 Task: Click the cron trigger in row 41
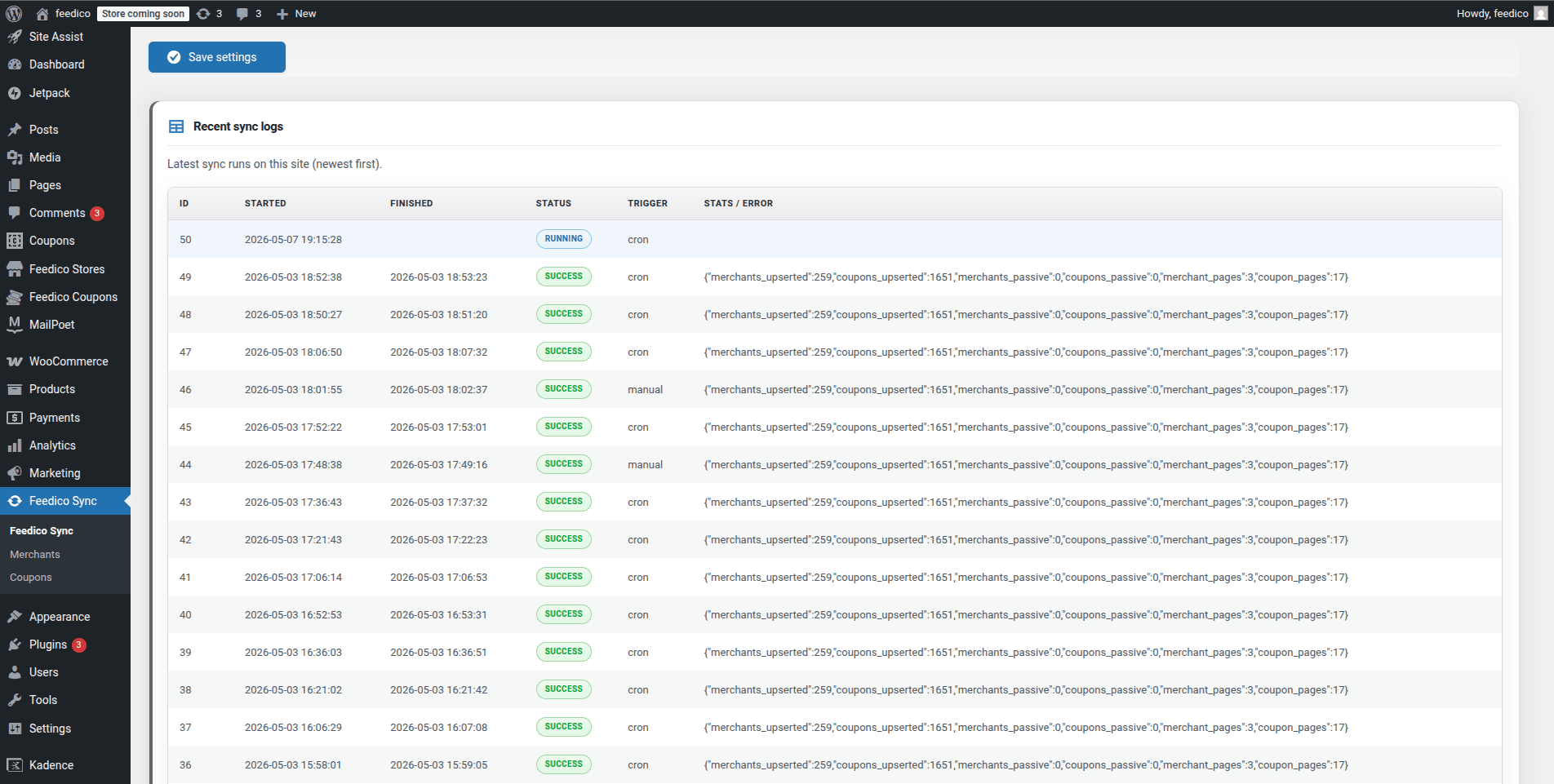pos(637,578)
